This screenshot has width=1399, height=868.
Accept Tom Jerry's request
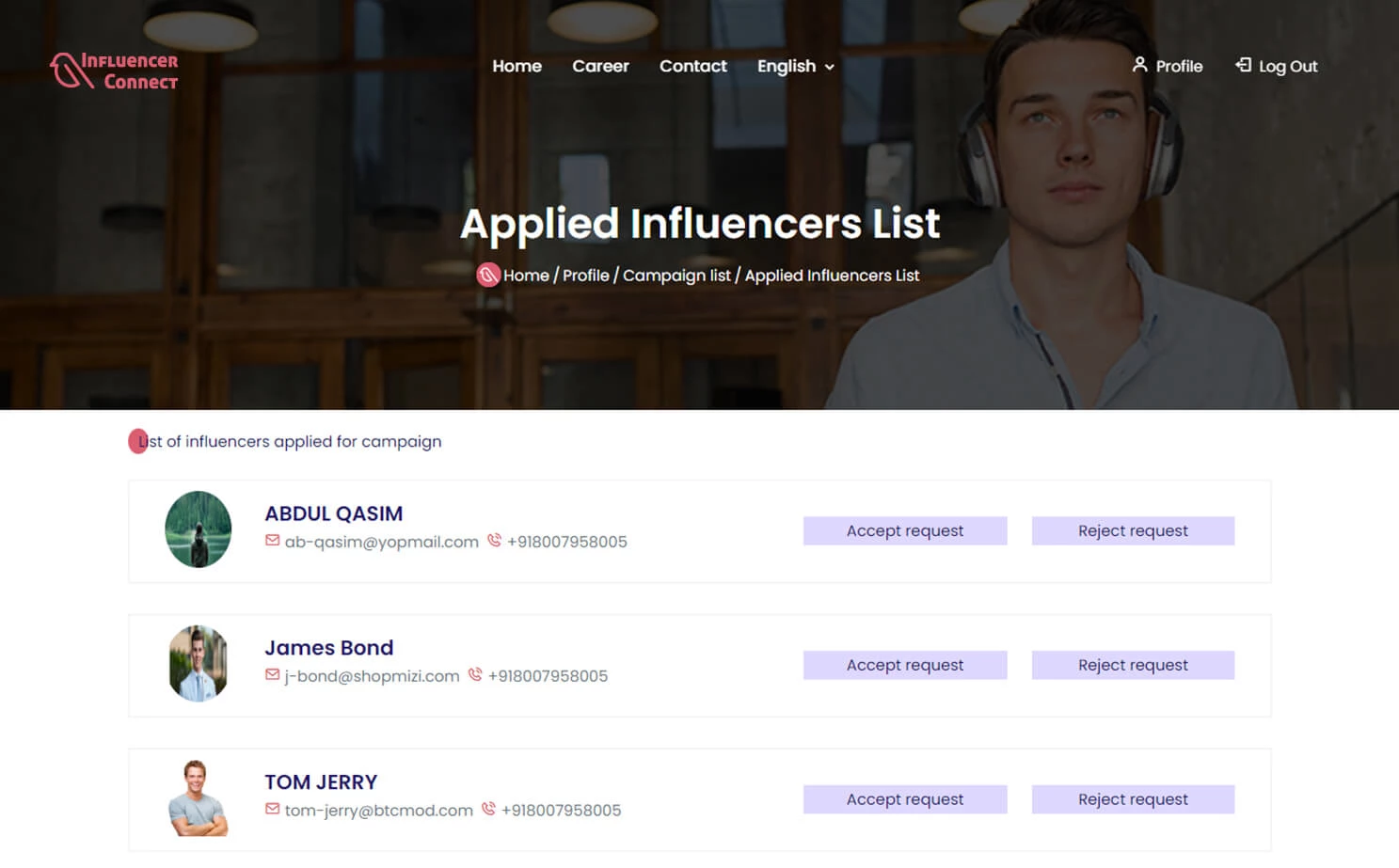tap(904, 798)
